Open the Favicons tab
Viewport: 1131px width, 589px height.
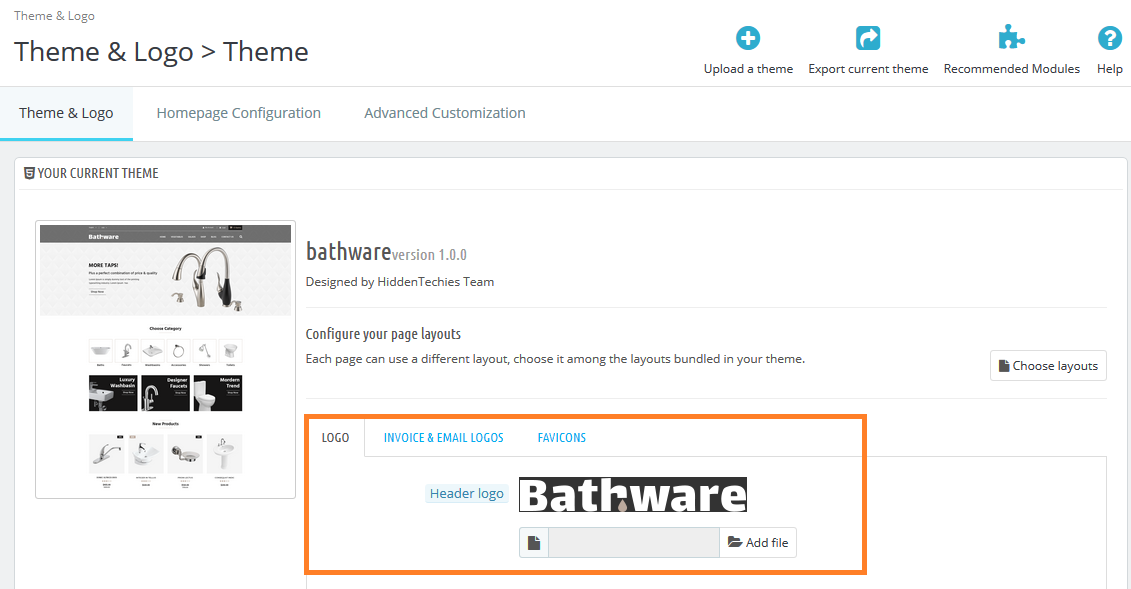click(561, 438)
